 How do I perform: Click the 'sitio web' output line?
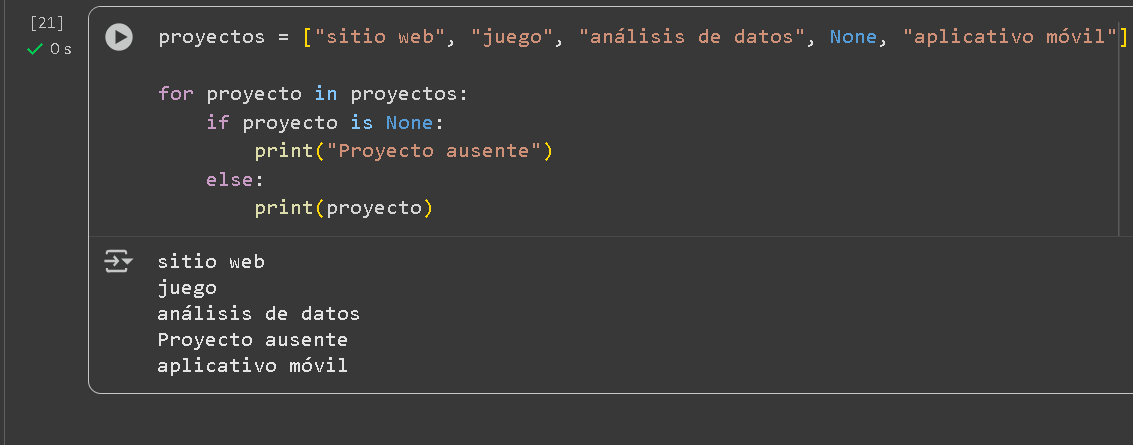[x=211, y=262]
